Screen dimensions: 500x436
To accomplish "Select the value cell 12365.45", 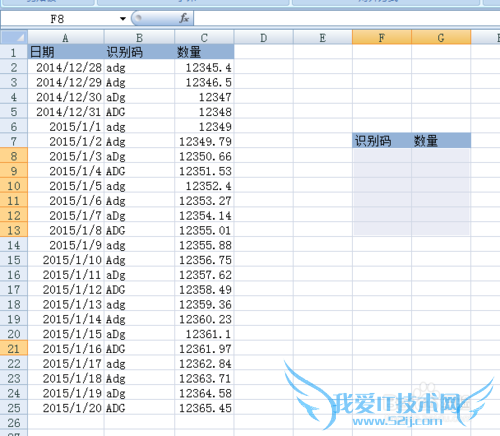I will 204,408.
